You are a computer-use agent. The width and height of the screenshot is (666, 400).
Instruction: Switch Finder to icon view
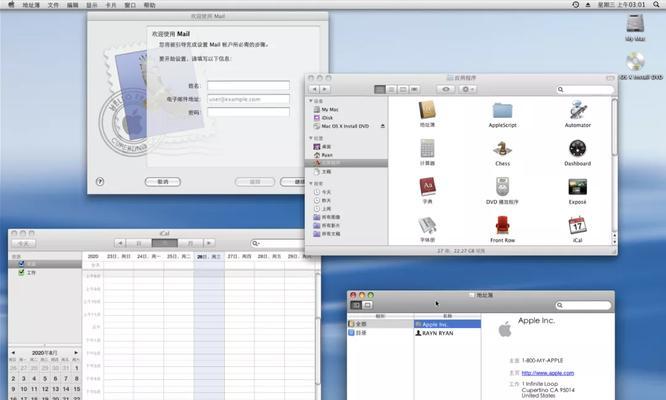tap(380, 89)
